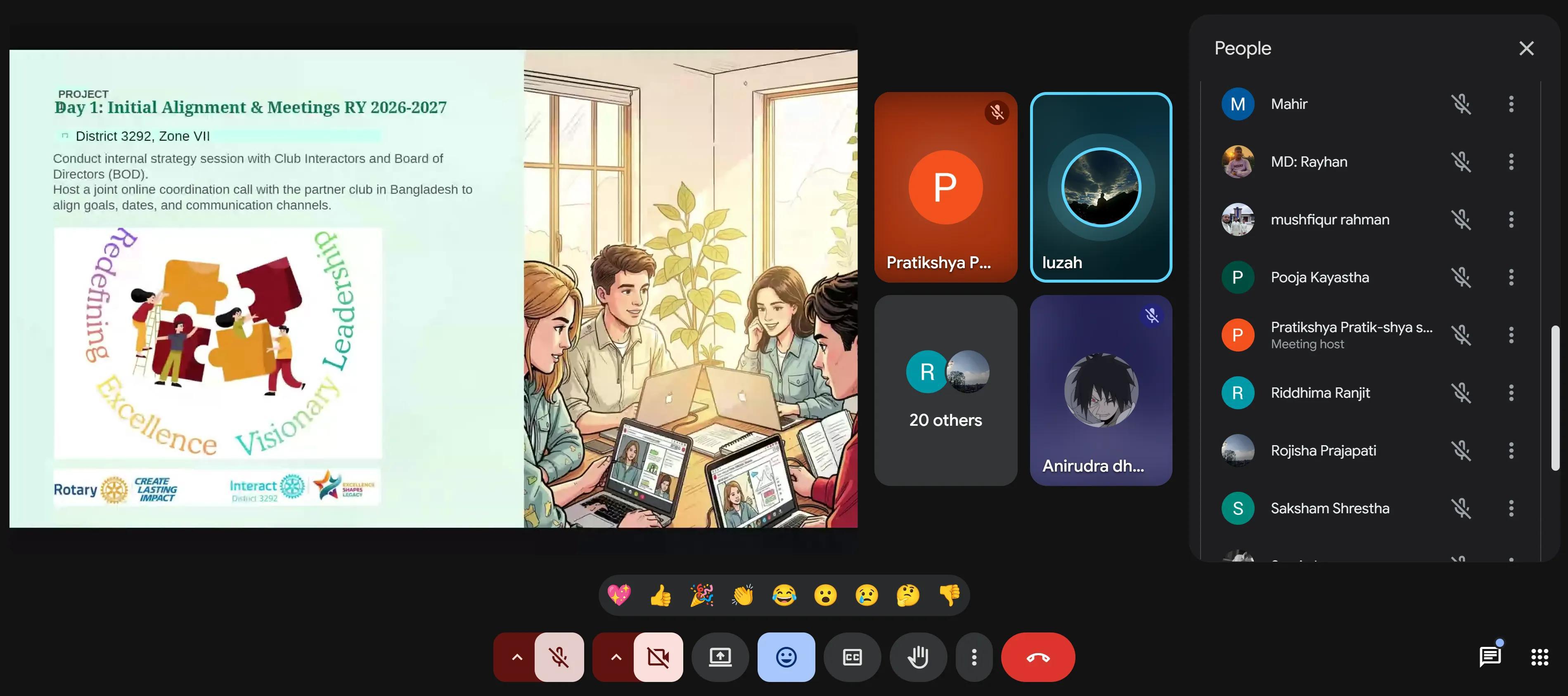This screenshot has height=696, width=1568.
Task: Send the thumbs down reaction
Action: (x=950, y=595)
